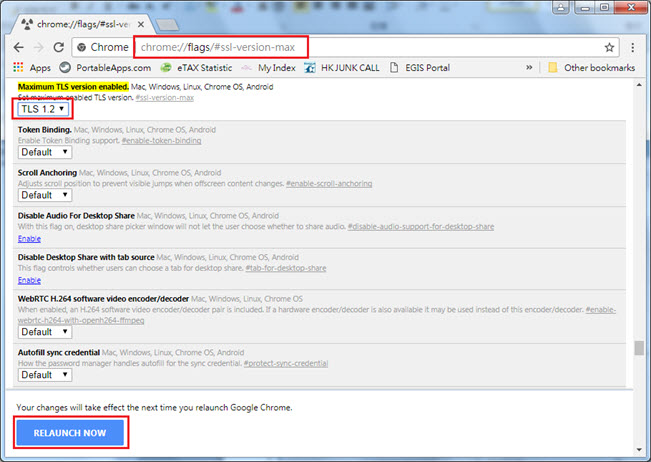This screenshot has height=462, width=651.
Task: Open the EGIS Portal bookmark
Action: [x=420, y=68]
